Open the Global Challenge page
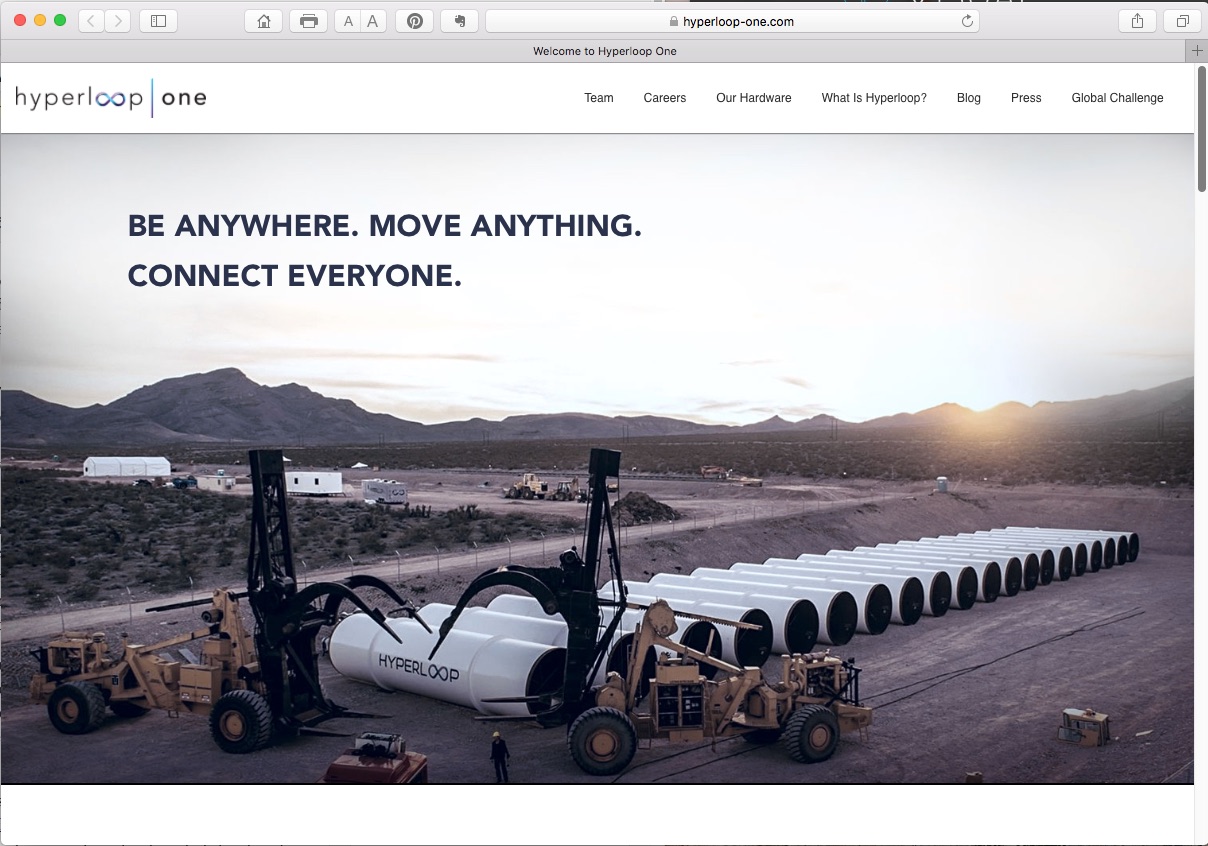 tap(1117, 98)
